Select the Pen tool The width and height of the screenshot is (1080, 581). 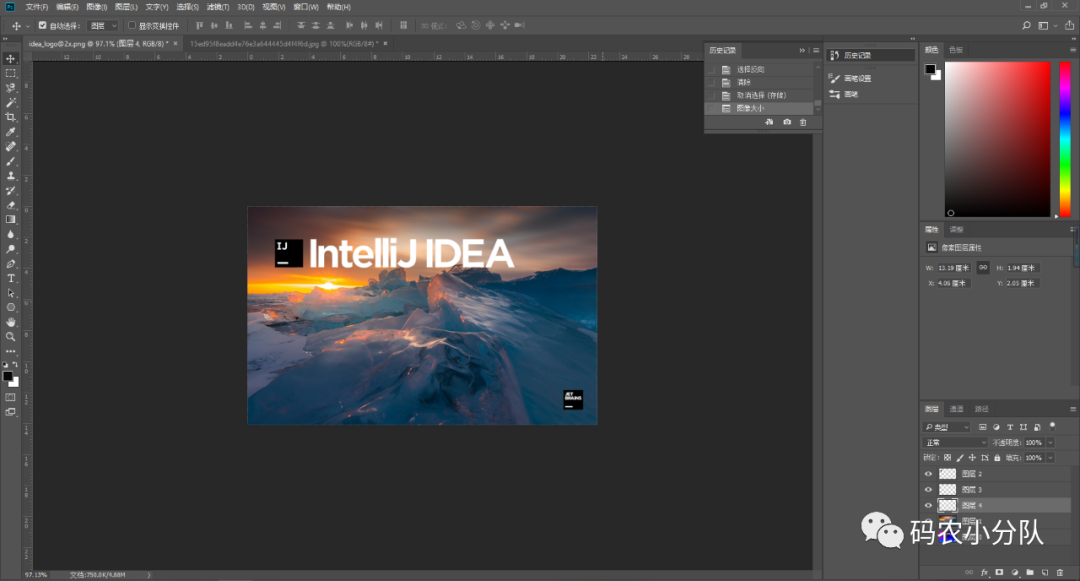(x=10, y=264)
